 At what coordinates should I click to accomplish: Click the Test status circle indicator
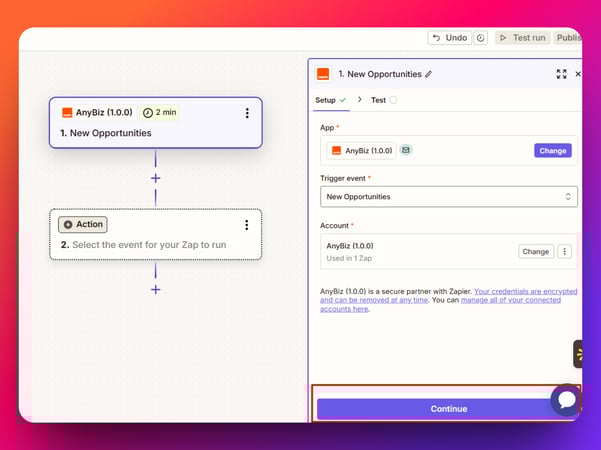click(393, 100)
